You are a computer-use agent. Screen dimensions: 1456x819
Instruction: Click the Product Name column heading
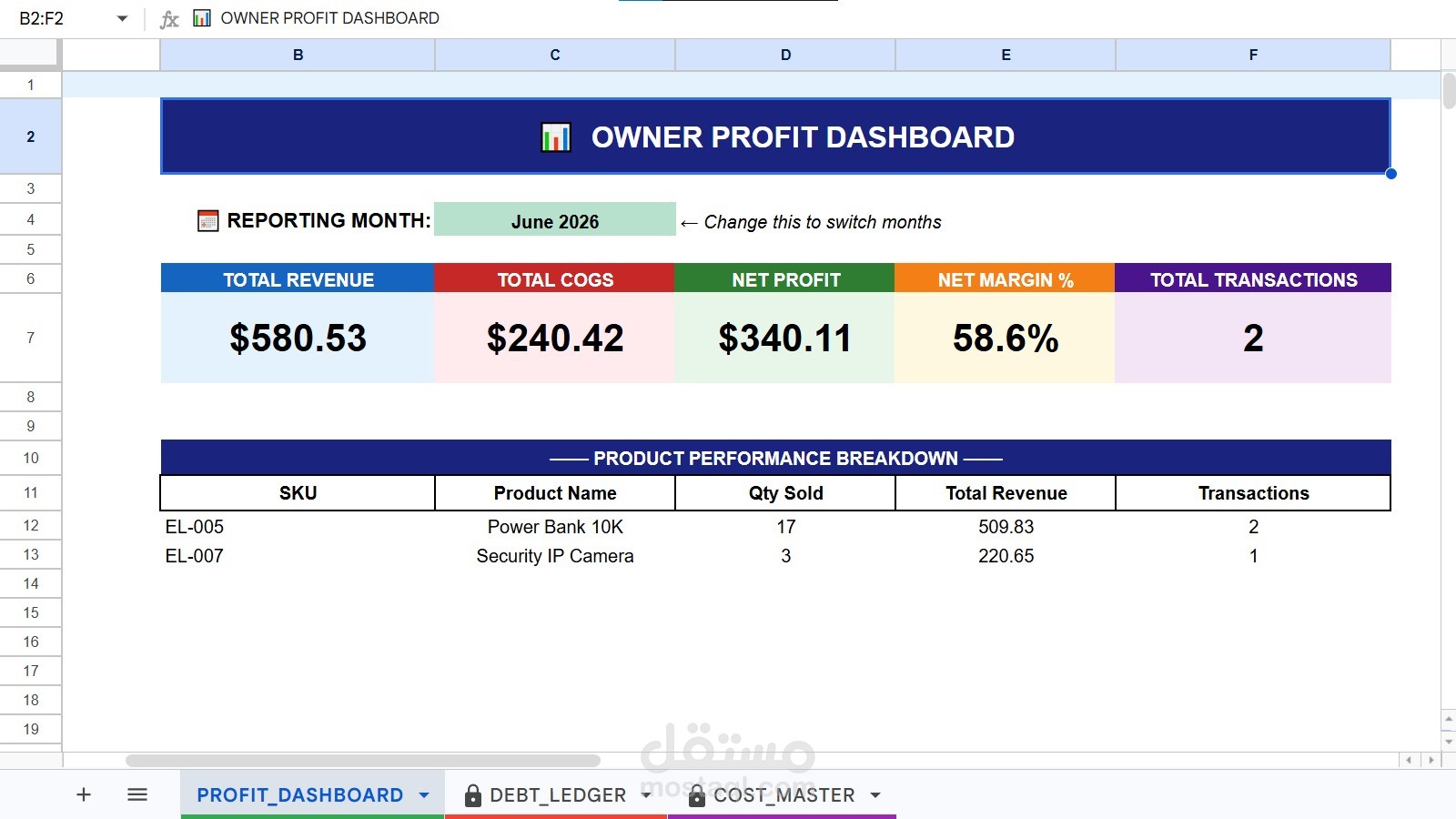pos(555,492)
